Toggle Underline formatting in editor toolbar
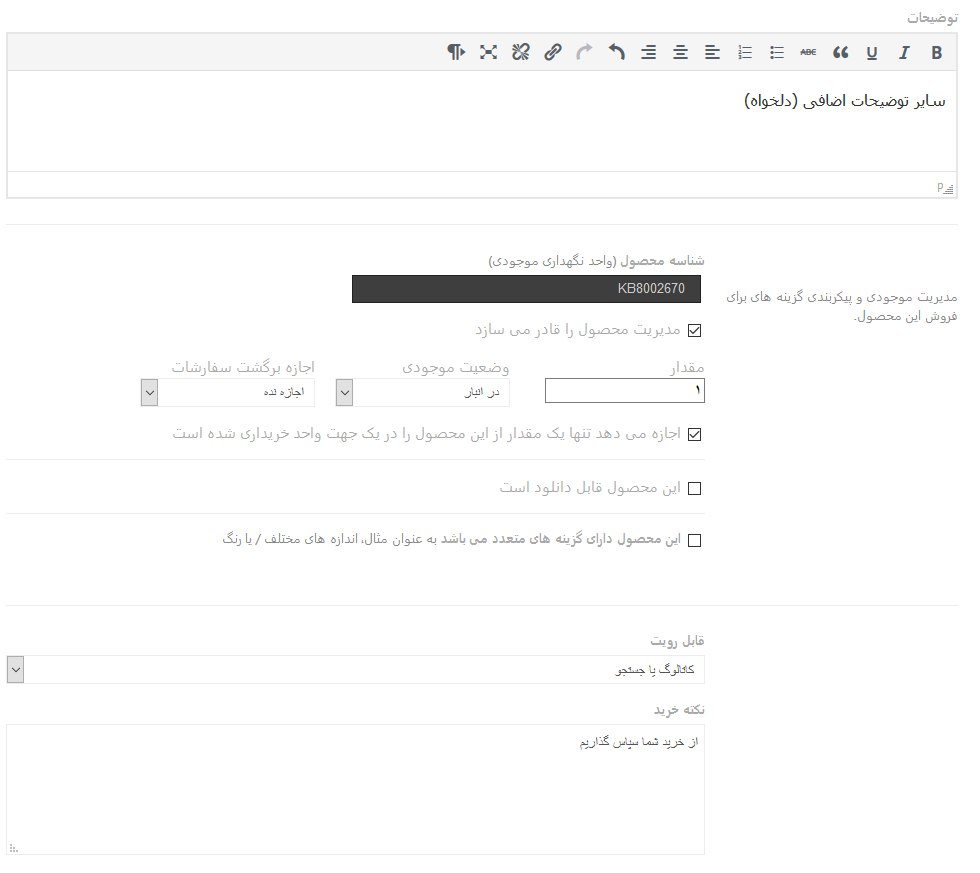The width and height of the screenshot is (980, 873). tap(872, 52)
